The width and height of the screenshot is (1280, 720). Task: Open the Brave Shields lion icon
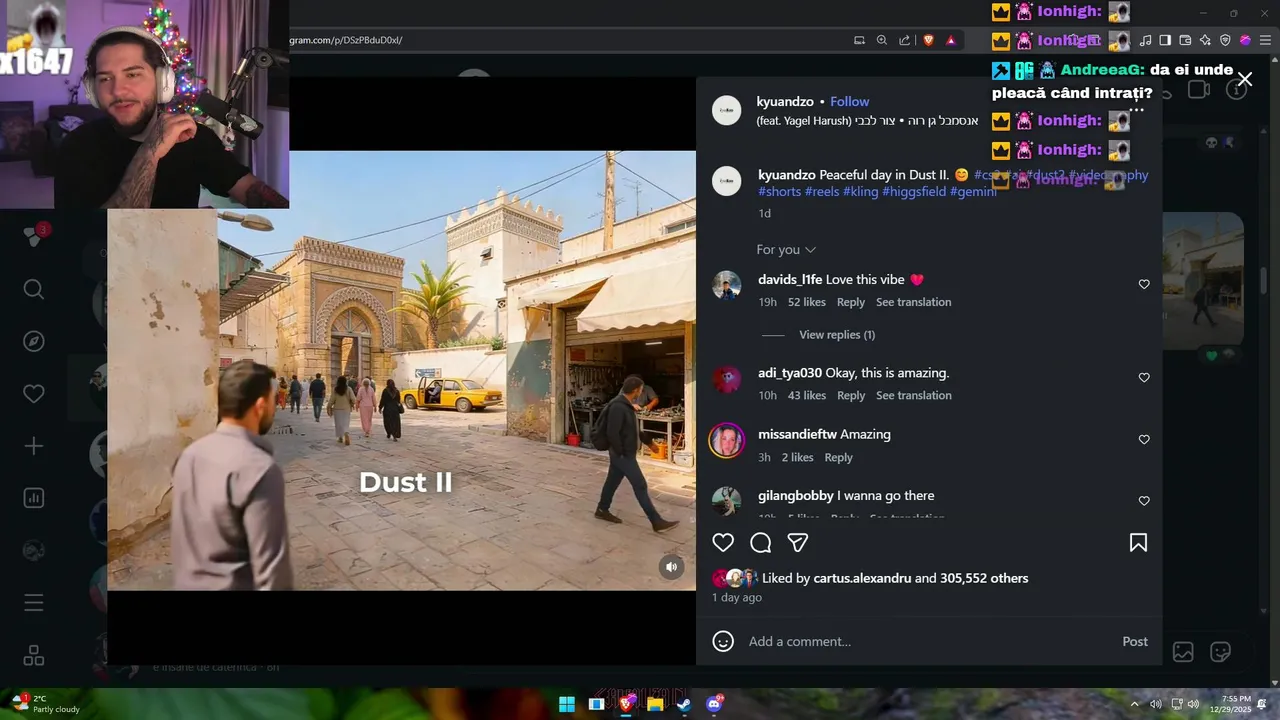(x=928, y=40)
